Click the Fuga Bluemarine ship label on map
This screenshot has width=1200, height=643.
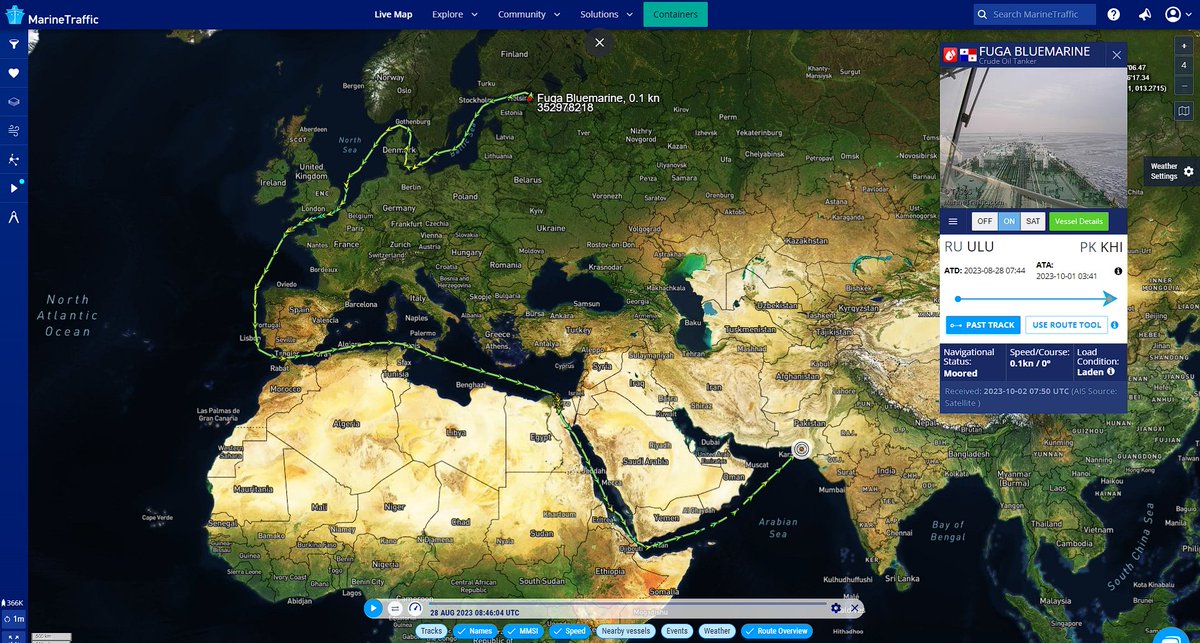pyautogui.click(x=599, y=102)
